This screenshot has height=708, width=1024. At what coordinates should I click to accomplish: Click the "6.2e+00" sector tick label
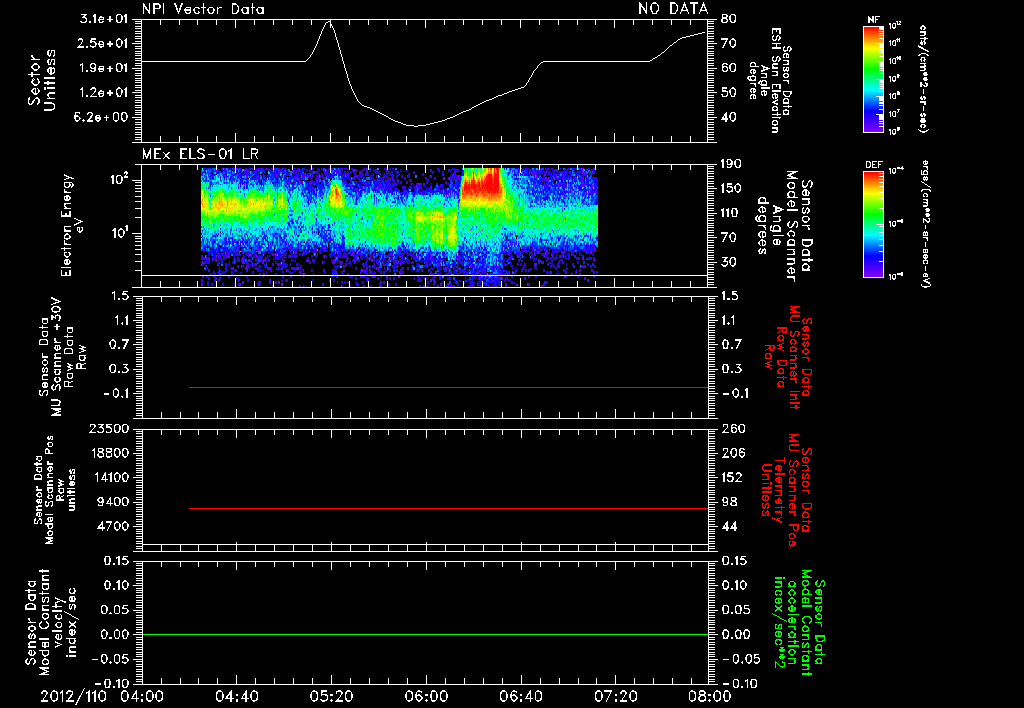pyautogui.click(x=103, y=118)
